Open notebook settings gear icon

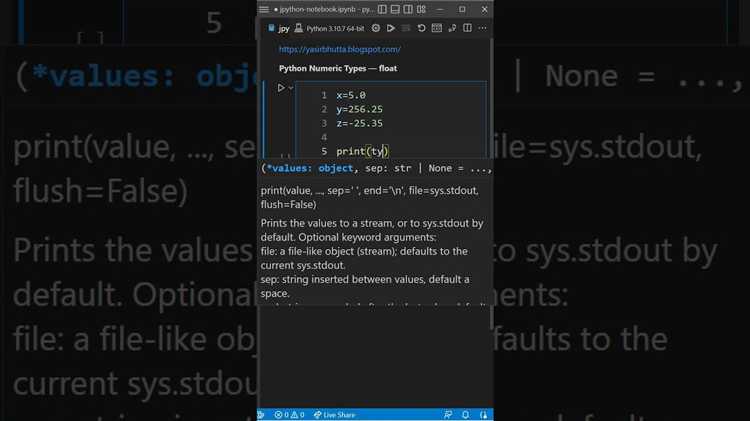coord(376,29)
